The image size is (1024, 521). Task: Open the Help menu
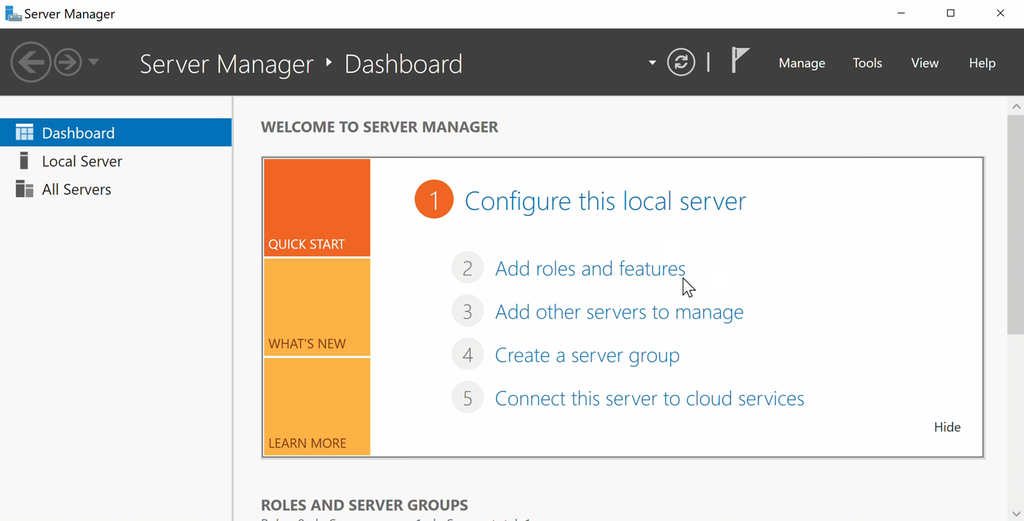982,63
